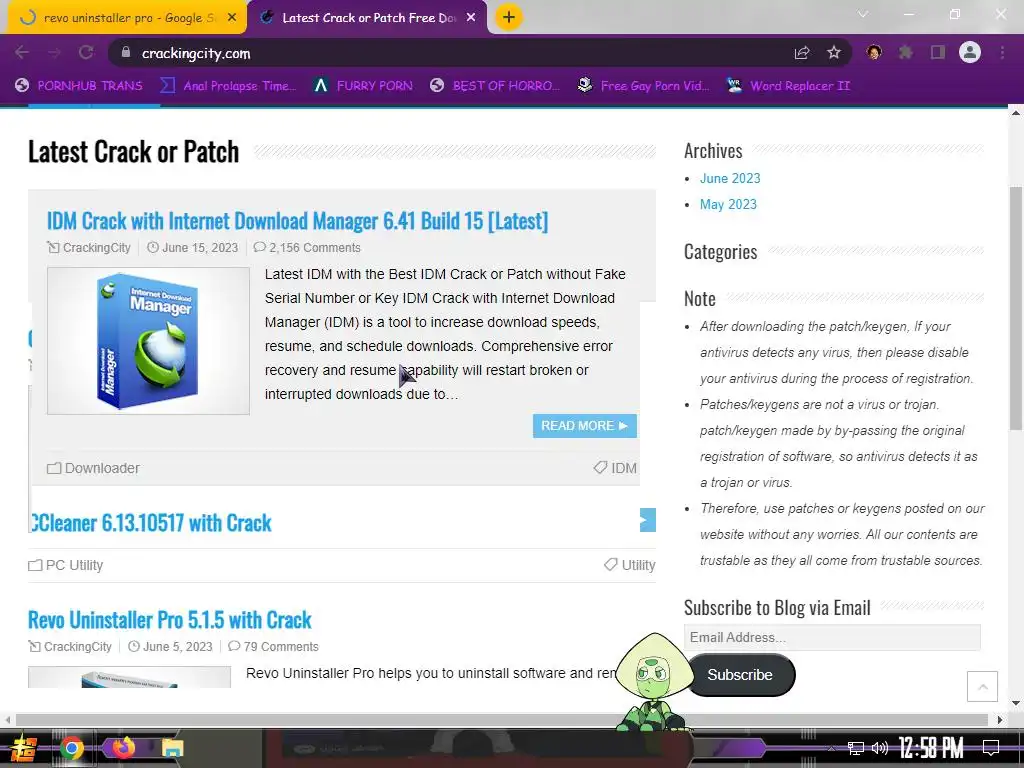Open the Word Replacer II bookmark
1024x768 pixels.
(x=788, y=86)
